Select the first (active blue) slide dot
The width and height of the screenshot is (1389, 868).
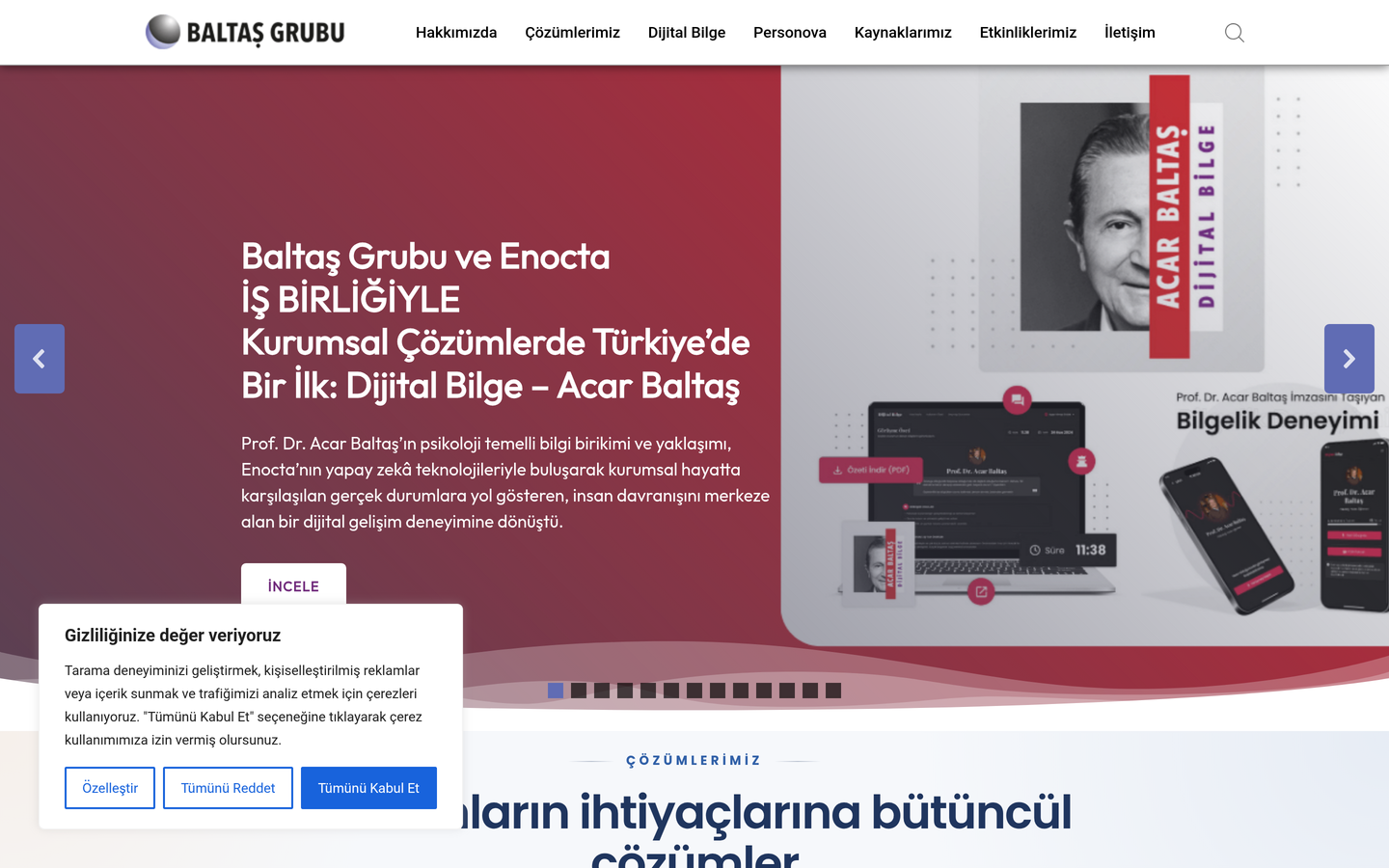[x=556, y=691]
